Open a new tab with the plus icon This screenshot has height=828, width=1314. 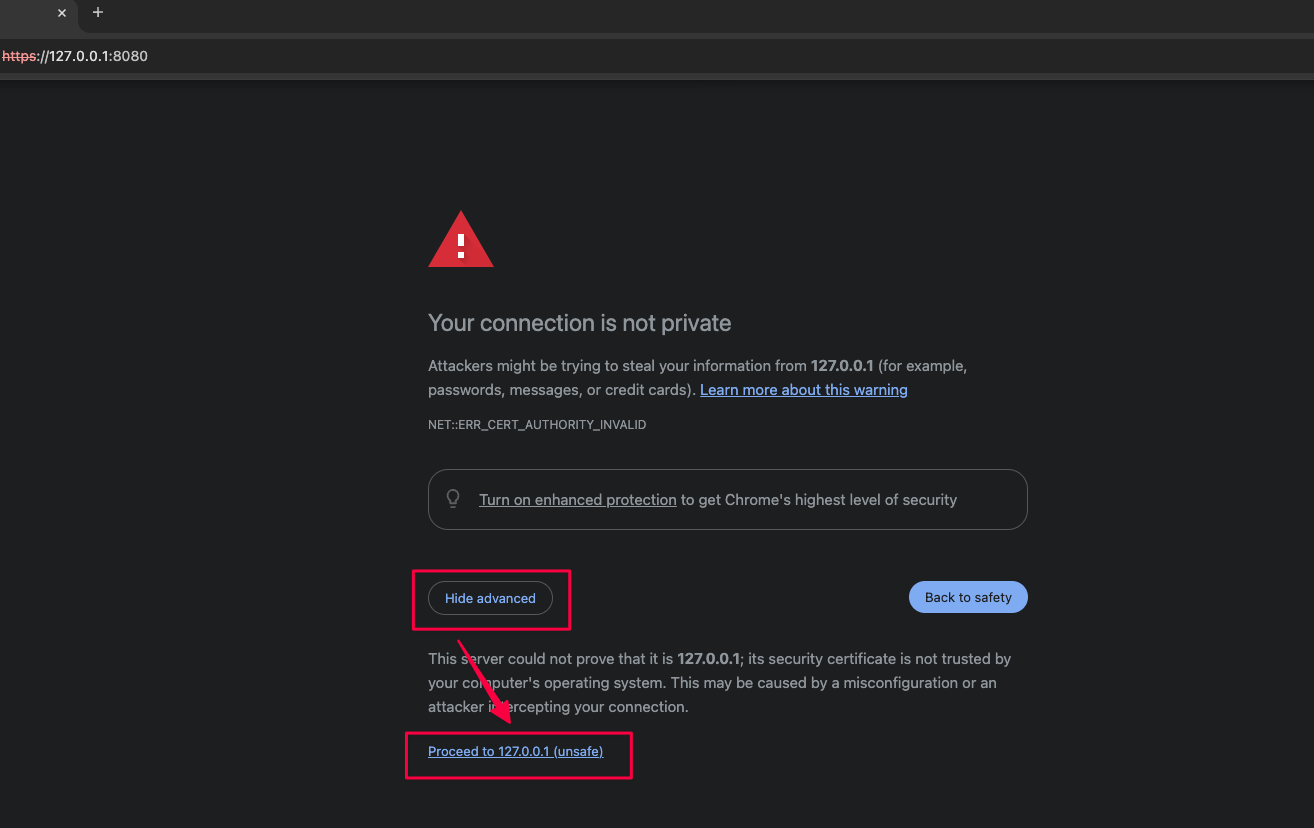97,12
